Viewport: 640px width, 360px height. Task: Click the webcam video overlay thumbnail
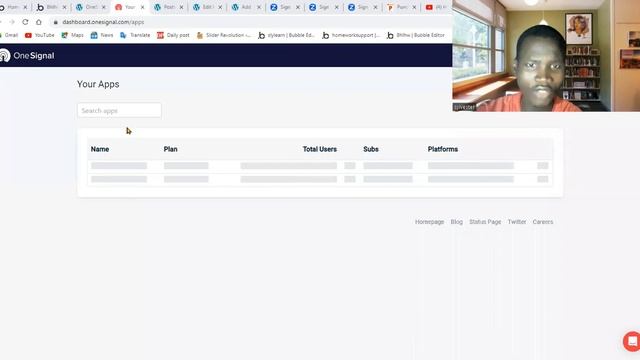click(546, 56)
